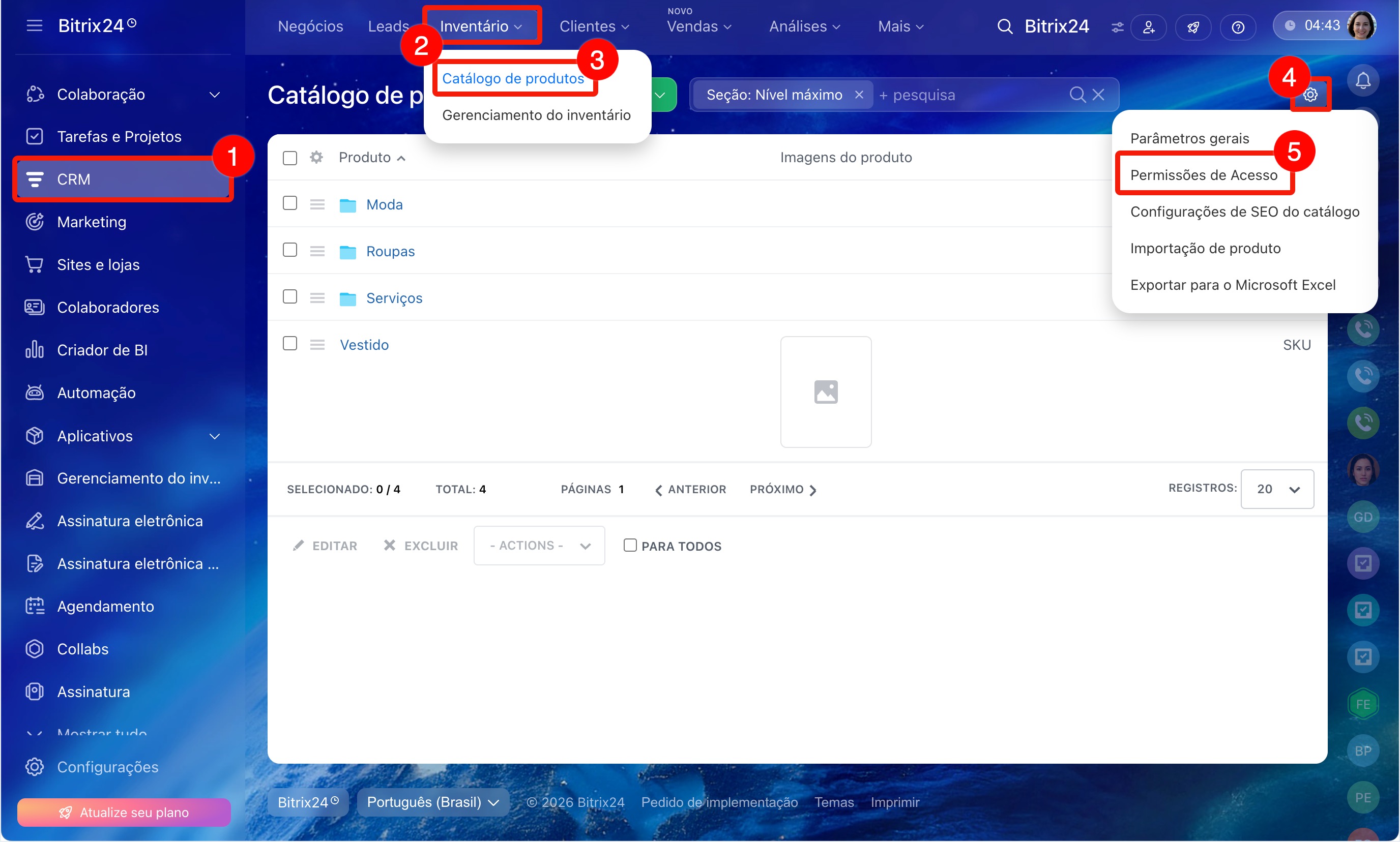This screenshot has height=842, width=1400.
Task: Click the hamburger menu icon
Action: tap(34, 25)
